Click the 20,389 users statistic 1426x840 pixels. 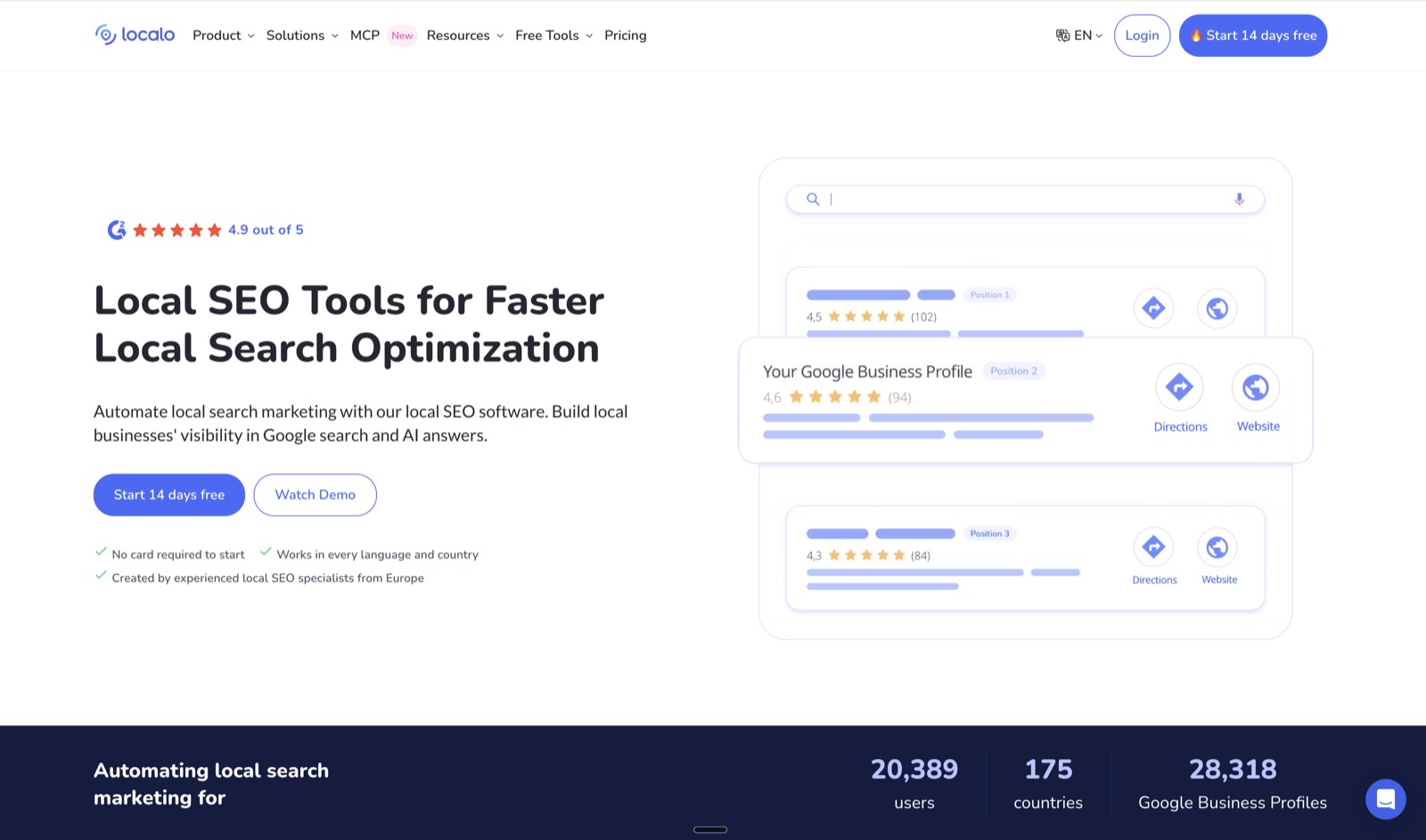(x=914, y=783)
